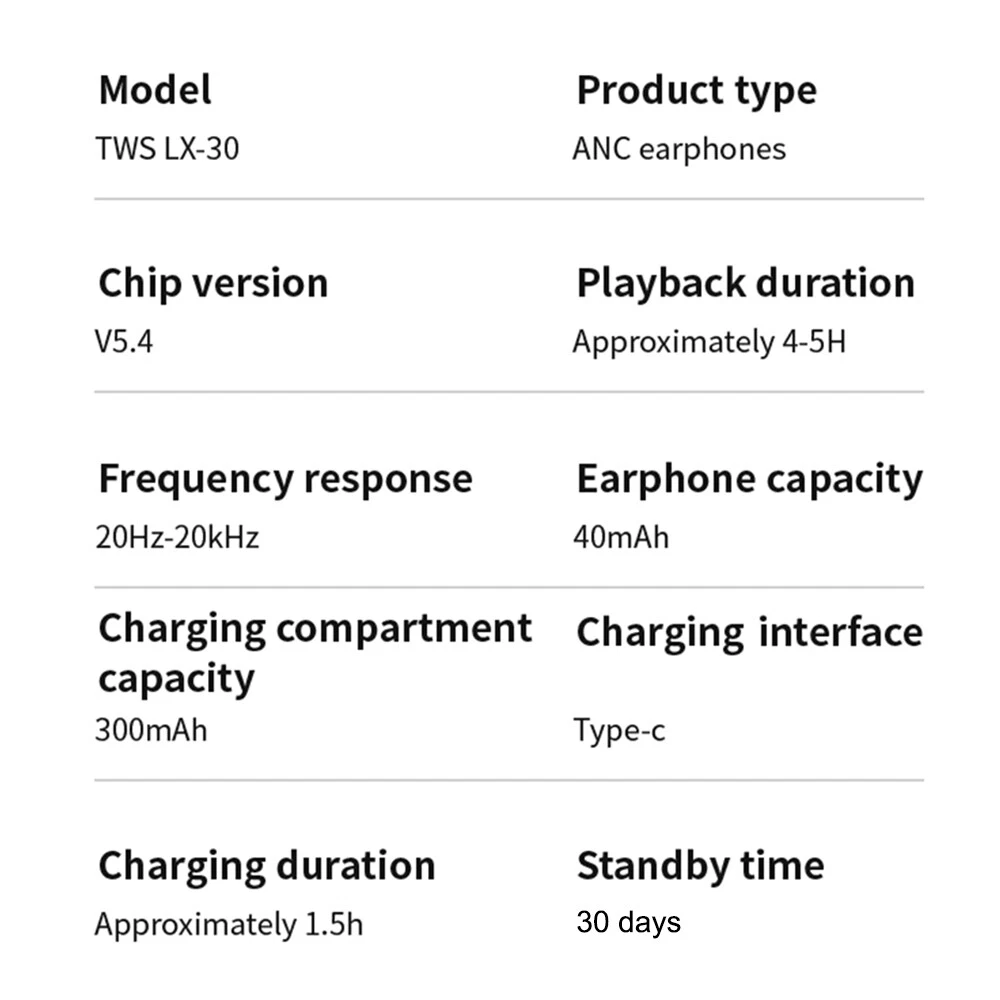Click the Earphone capacity heading
This screenshot has width=1000, height=1000.
click(x=749, y=478)
